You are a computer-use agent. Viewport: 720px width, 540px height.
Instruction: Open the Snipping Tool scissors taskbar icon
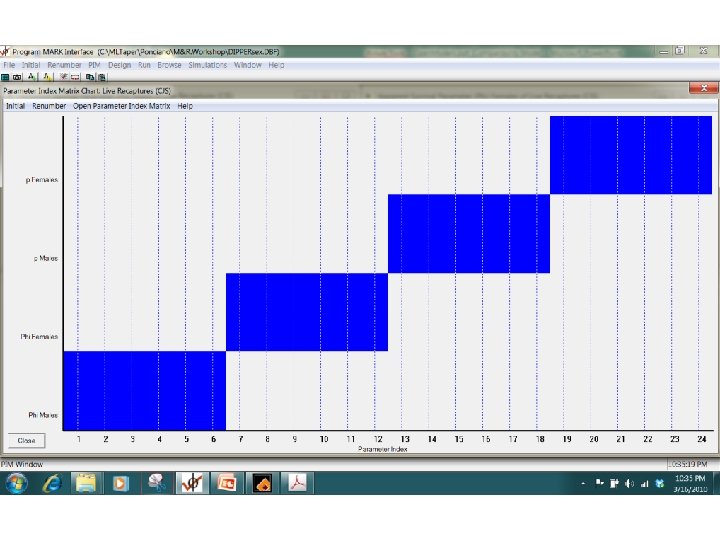point(157,483)
